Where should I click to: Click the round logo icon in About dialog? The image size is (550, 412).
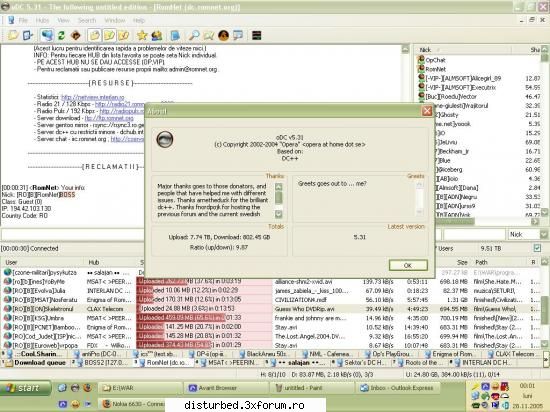click(165, 139)
